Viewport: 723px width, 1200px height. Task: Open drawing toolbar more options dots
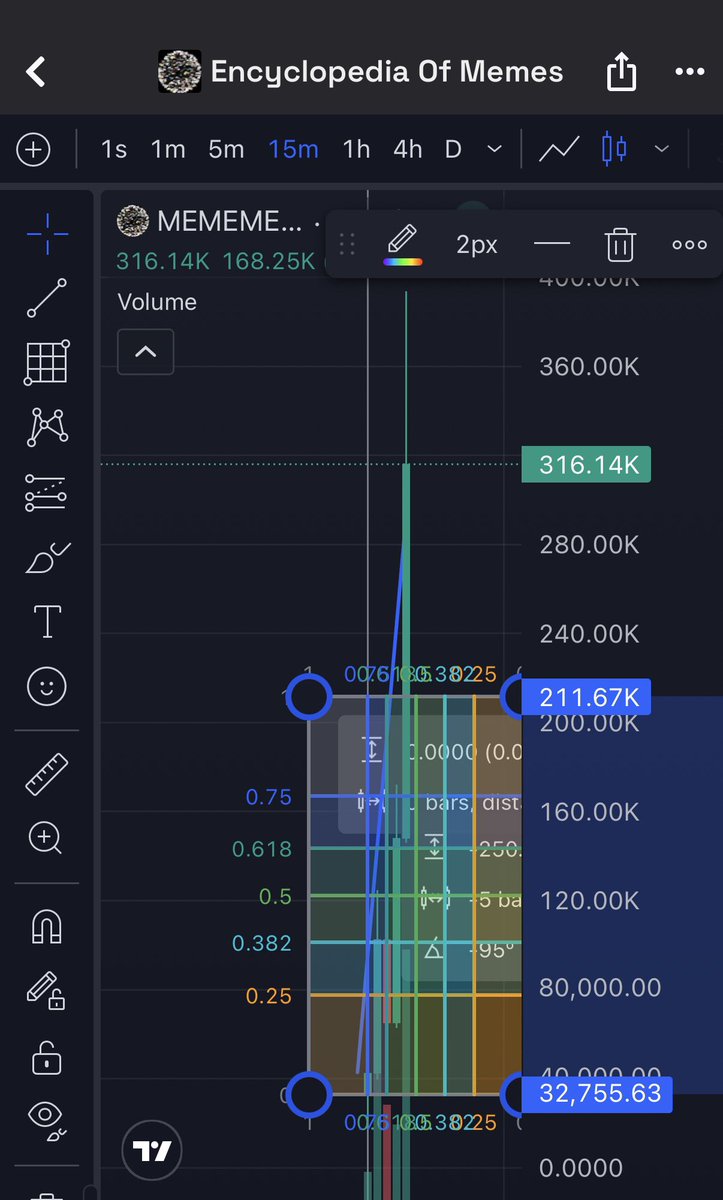pos(689,244)
